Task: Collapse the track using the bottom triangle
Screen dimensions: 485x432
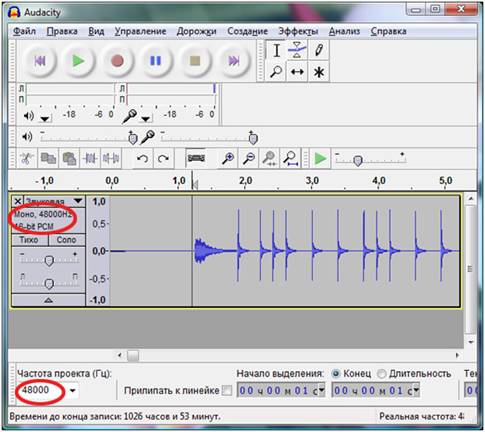Action: [48, 300]
